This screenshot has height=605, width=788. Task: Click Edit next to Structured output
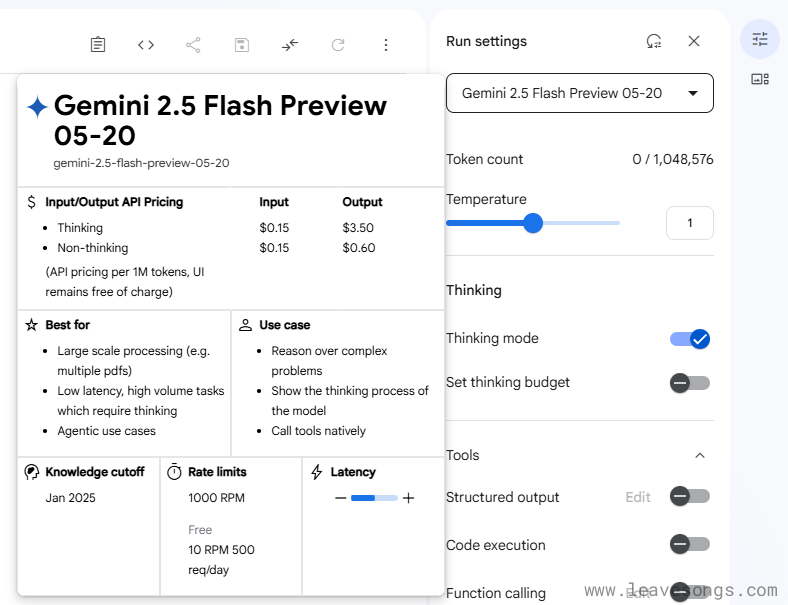click(x=638, y=497)
